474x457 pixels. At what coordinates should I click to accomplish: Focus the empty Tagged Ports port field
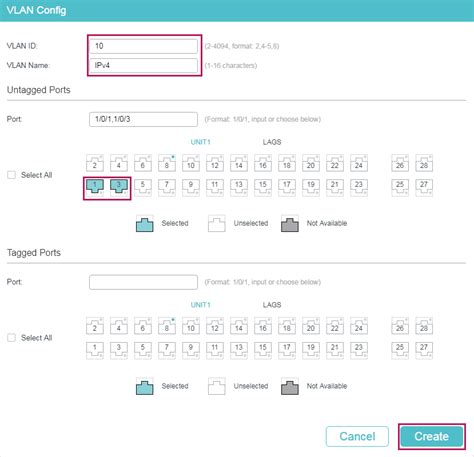click(x=143, y=282)
